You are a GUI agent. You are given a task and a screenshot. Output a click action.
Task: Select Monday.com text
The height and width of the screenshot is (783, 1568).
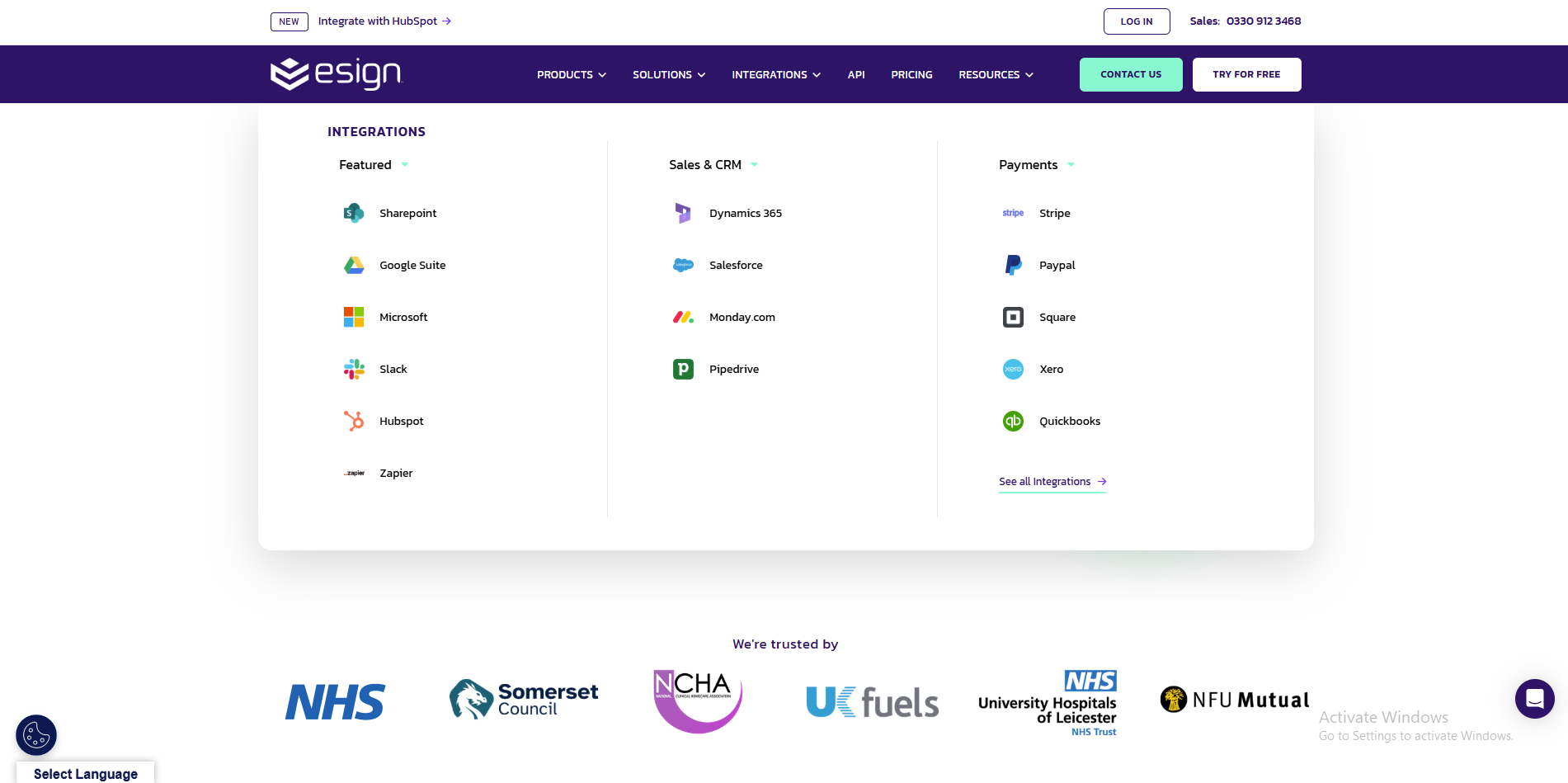(x=742, y=317)
